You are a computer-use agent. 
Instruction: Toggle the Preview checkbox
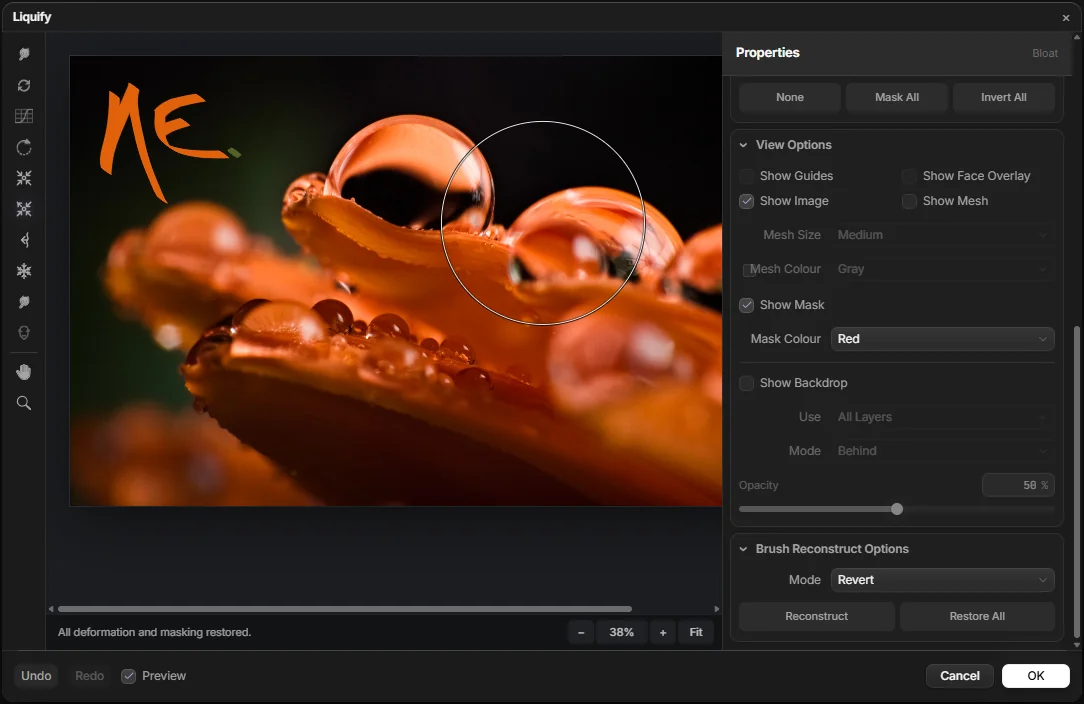point(129,676)
